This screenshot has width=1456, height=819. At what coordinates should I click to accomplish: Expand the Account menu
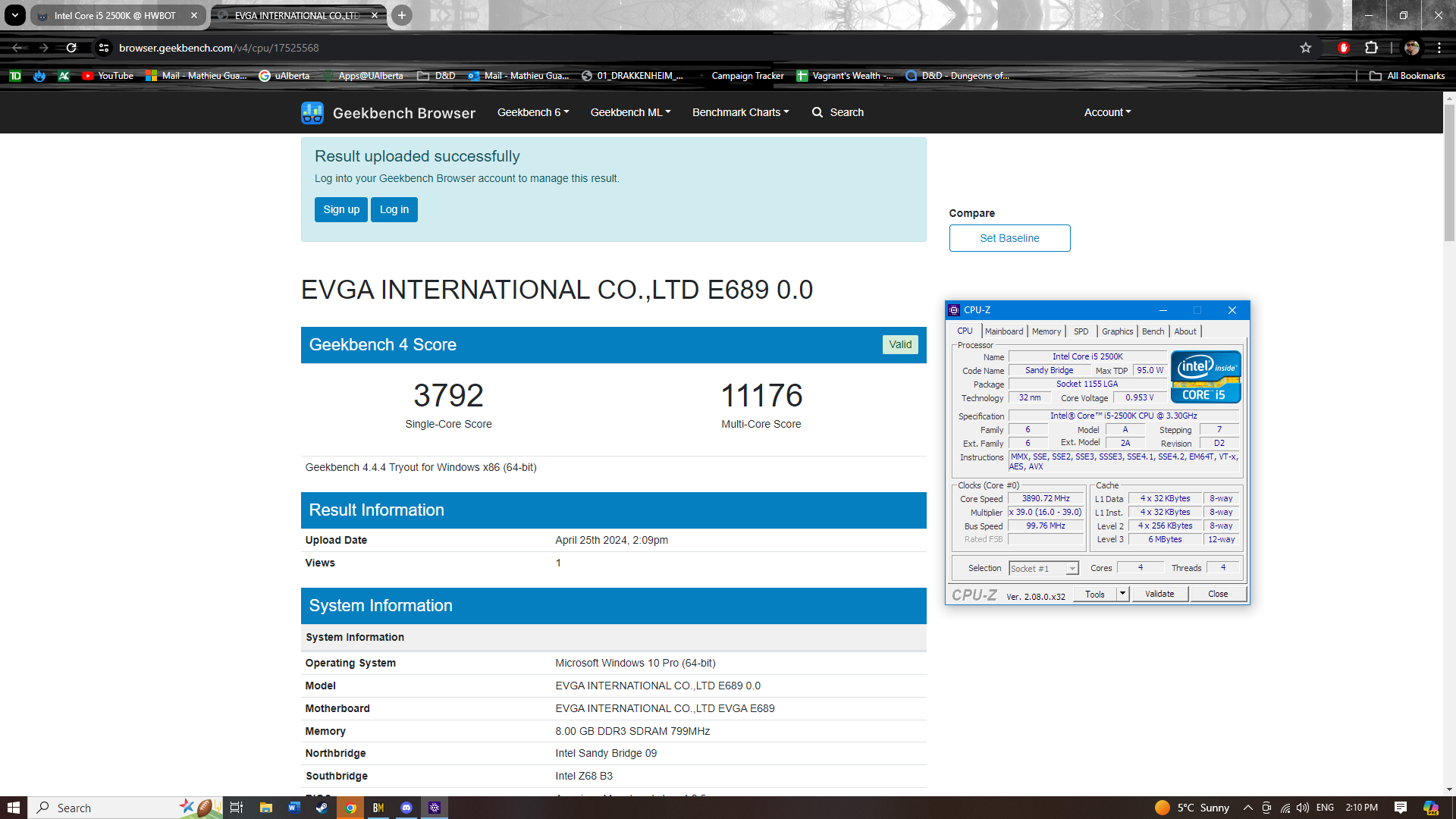click(1108, 112)
